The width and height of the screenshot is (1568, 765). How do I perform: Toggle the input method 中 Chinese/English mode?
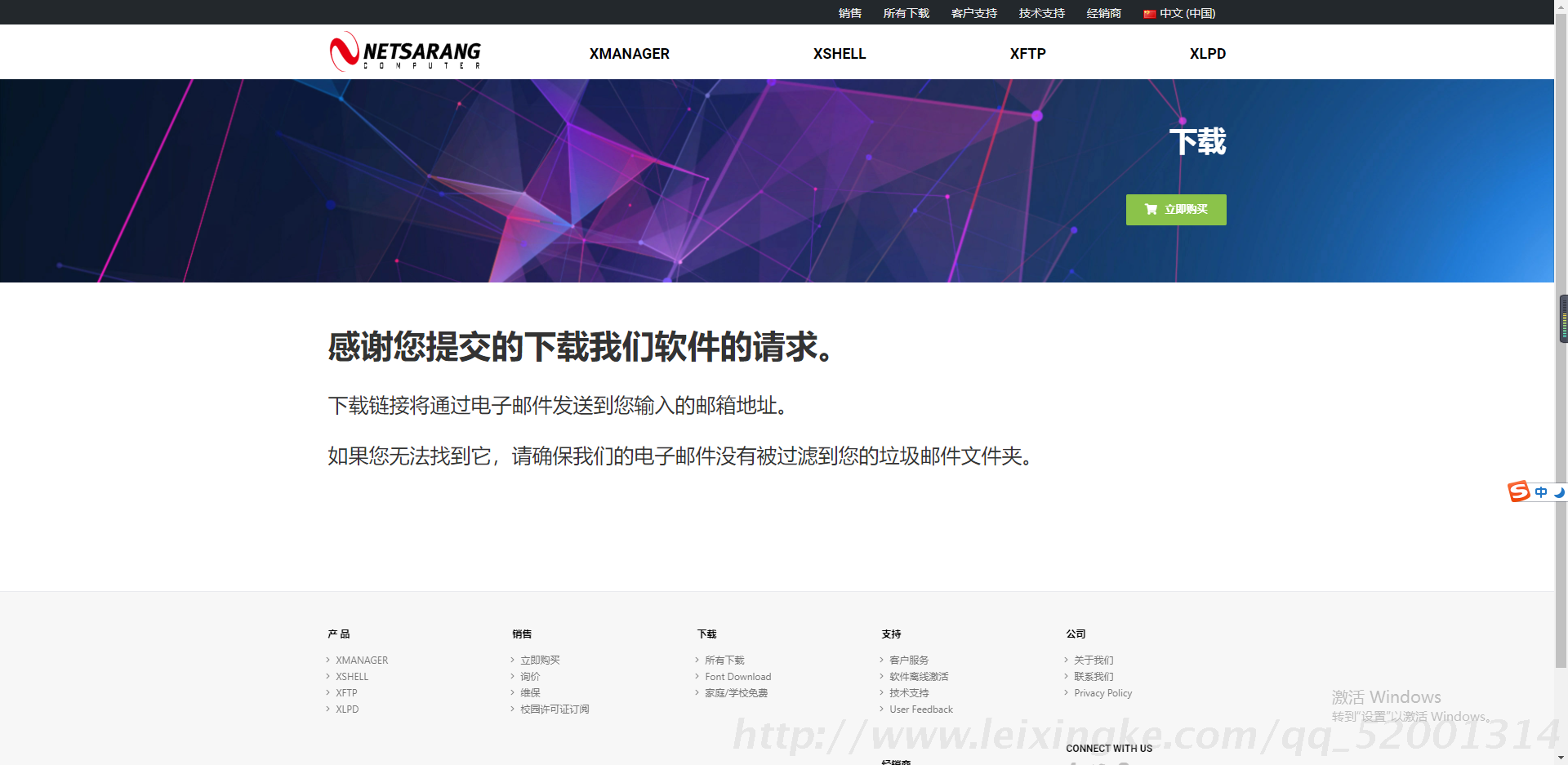coord(1540,491)
